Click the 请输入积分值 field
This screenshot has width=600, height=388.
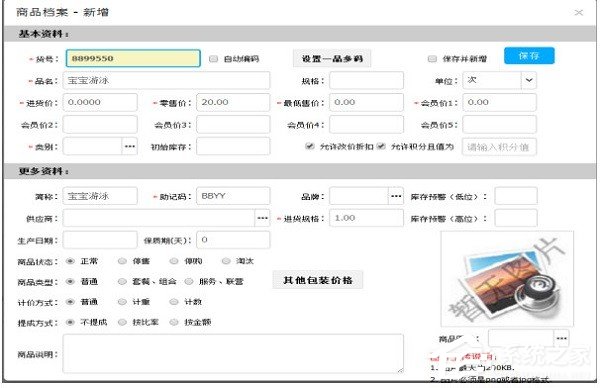click(x=499, y=147)
